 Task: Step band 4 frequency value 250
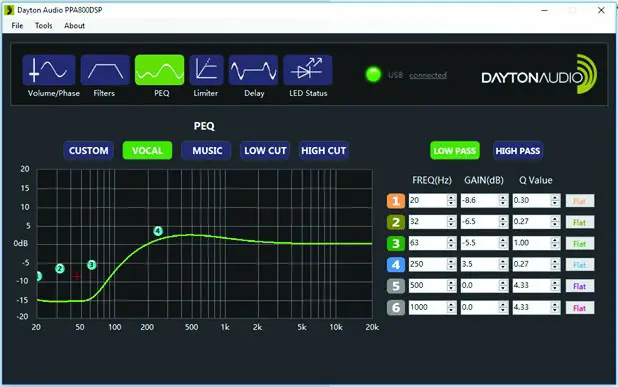point(452,264)
